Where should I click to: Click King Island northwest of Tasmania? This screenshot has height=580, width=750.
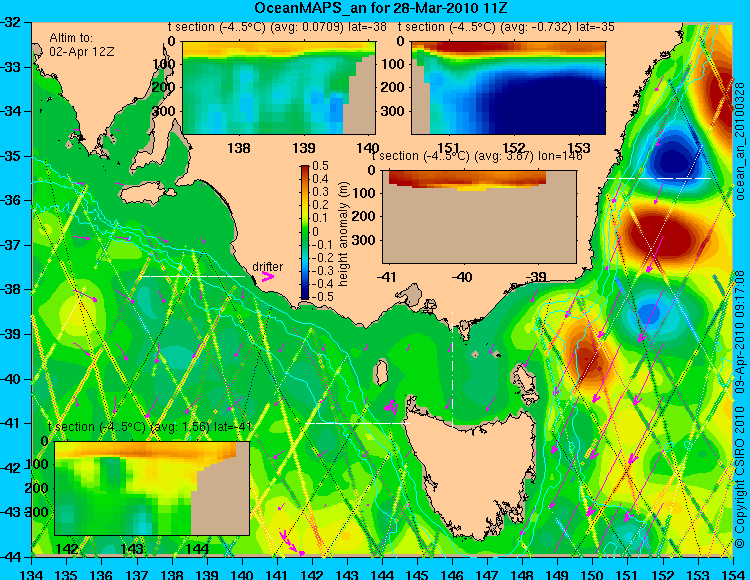click(381, 372)
